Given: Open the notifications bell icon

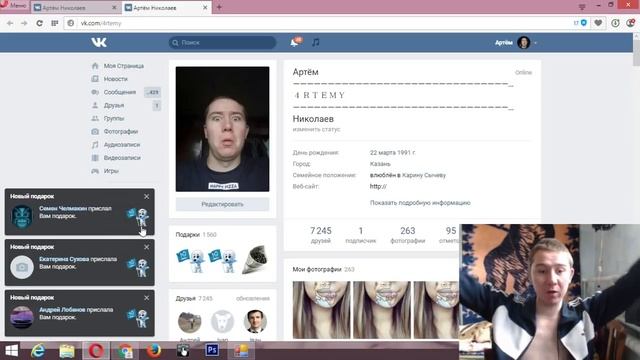Looking at the screenshot, I should pyautogui.click(x=295, y=42).
